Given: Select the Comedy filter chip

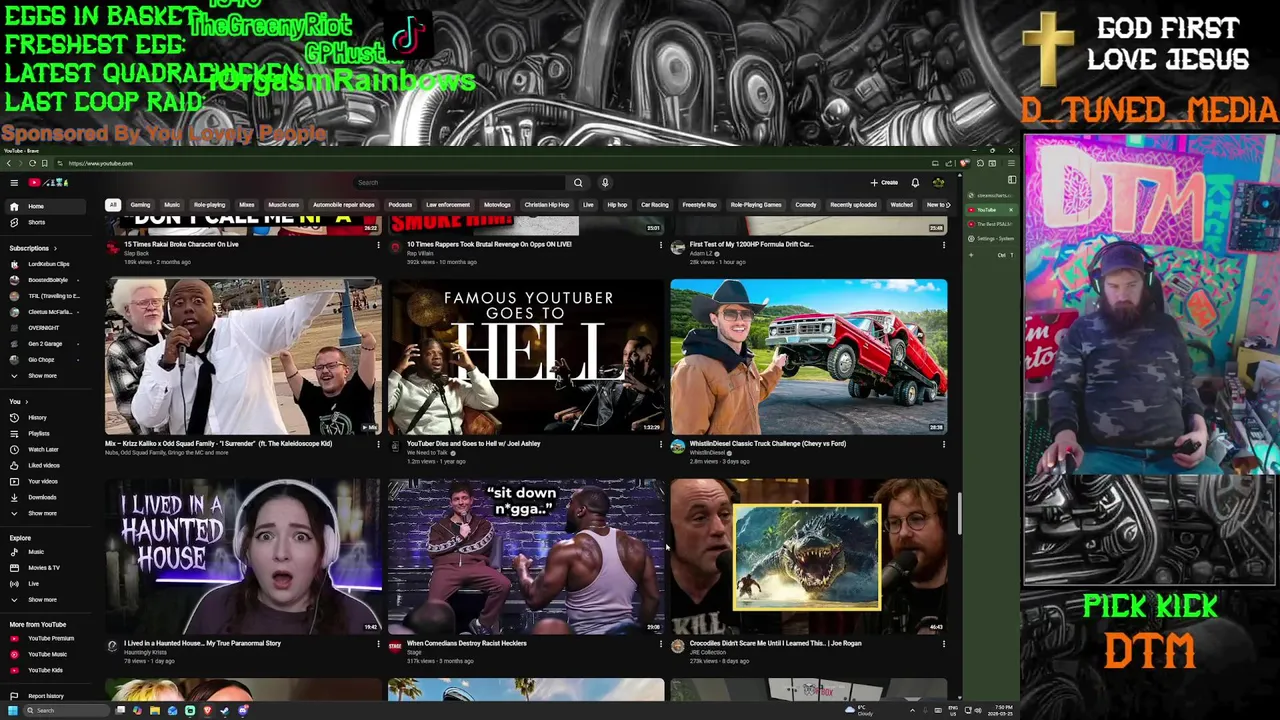Looking at the screenshot, I should pyautogui.click(x=806, y=205).
